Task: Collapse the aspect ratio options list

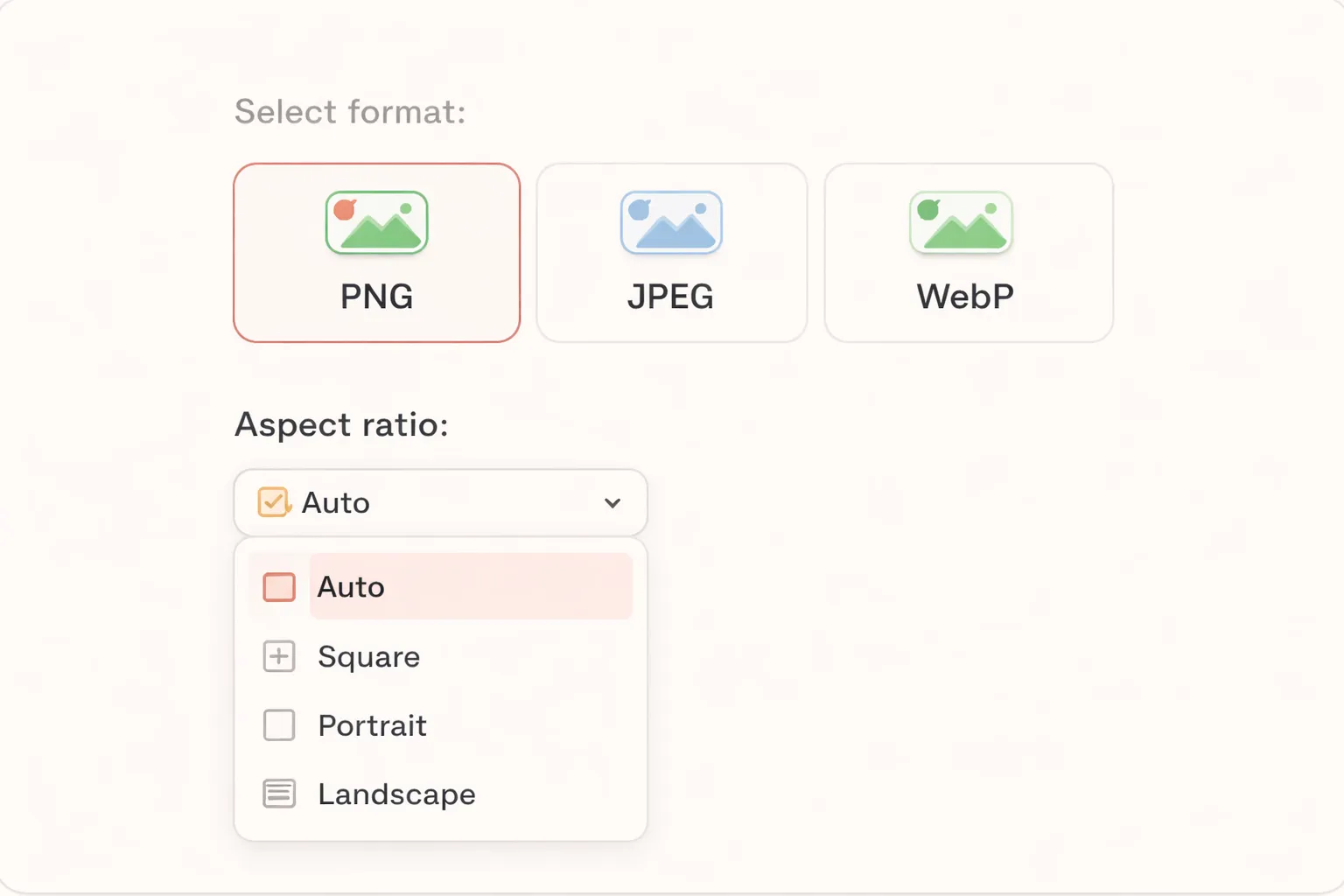Action: click(x=612, y=502)
